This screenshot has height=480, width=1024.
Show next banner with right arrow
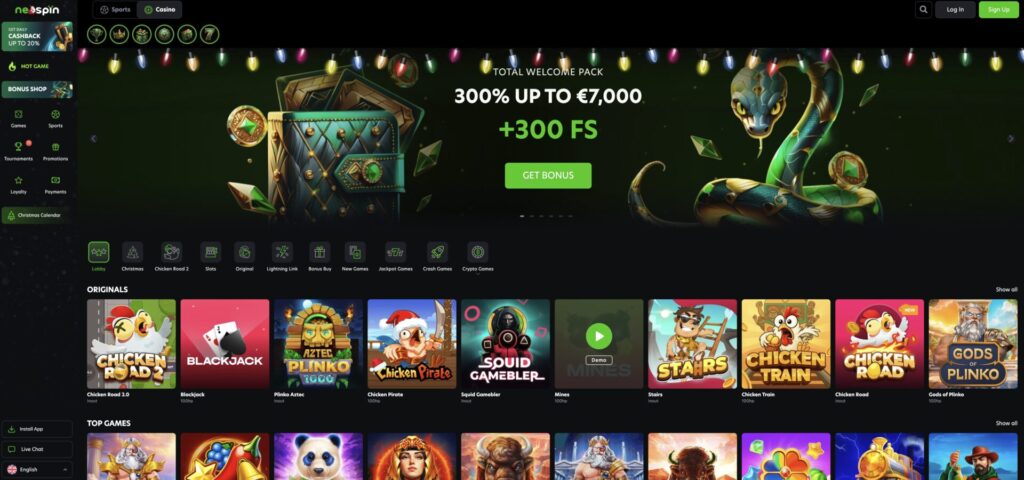click(1011, 138)
